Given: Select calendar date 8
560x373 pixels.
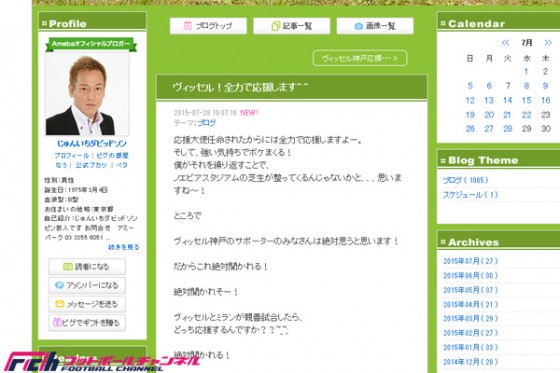Looking at the screenshot, I should click(x=526, y=86).
